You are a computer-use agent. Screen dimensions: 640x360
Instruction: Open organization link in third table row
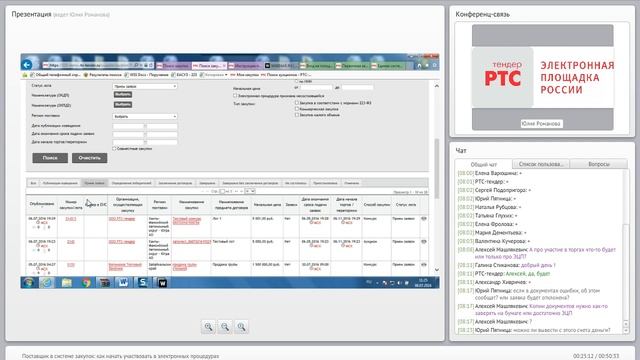124,267
